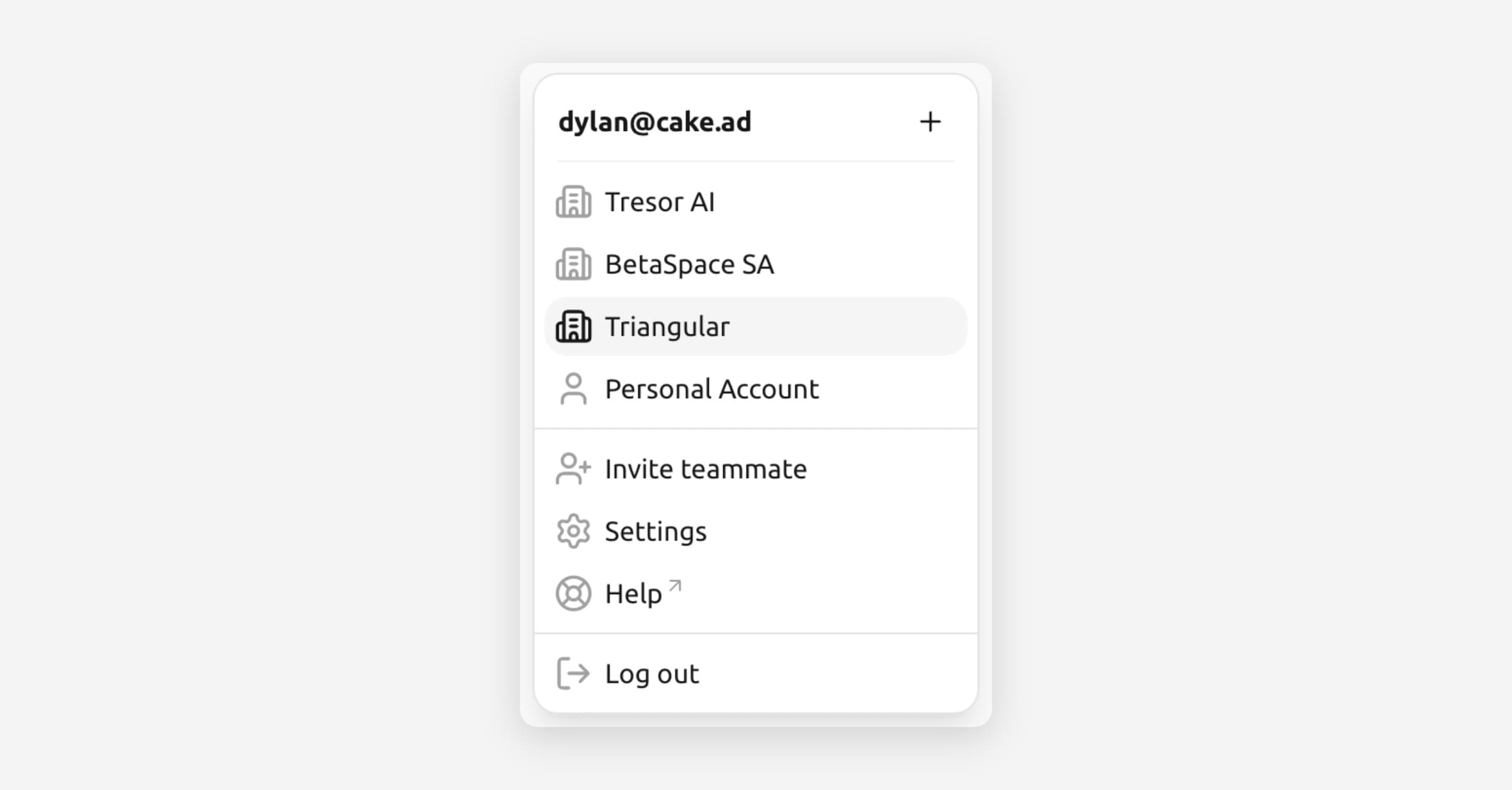Click the Settings gear icon
Viewport: 1512px width, 790px height.
point(573,531)
